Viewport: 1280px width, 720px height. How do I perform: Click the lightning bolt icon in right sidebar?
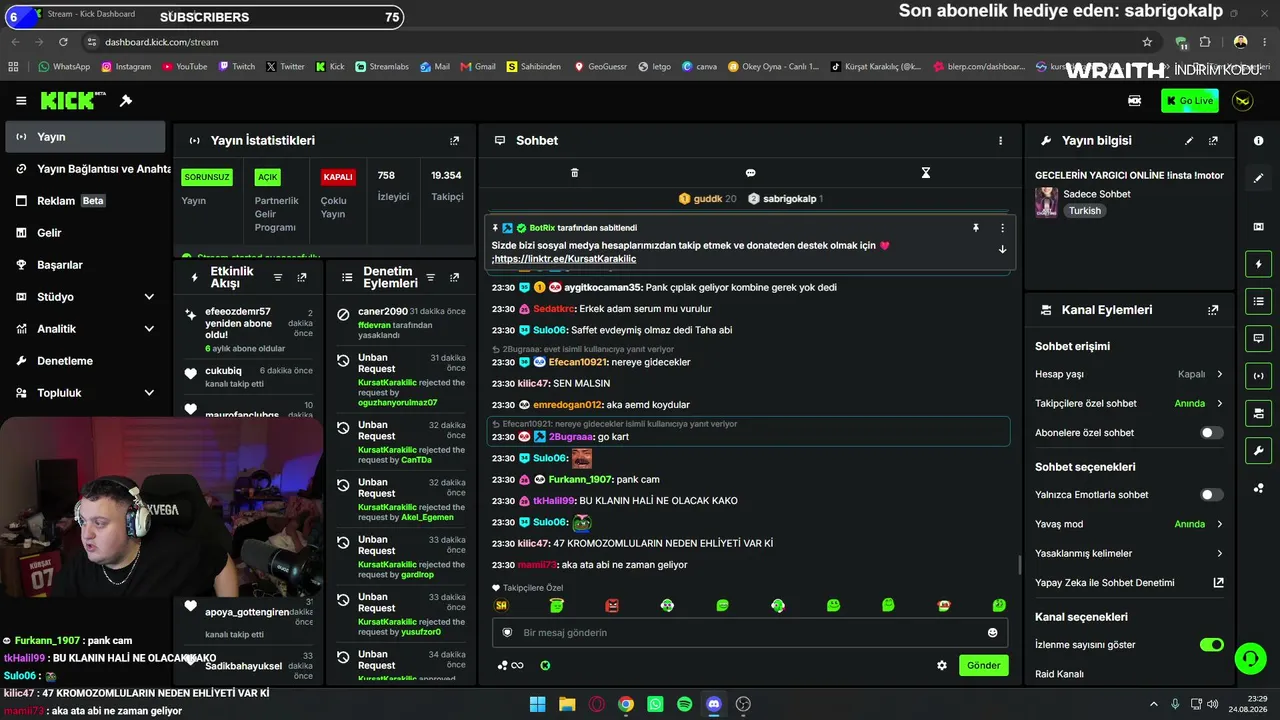(1258, 264)
